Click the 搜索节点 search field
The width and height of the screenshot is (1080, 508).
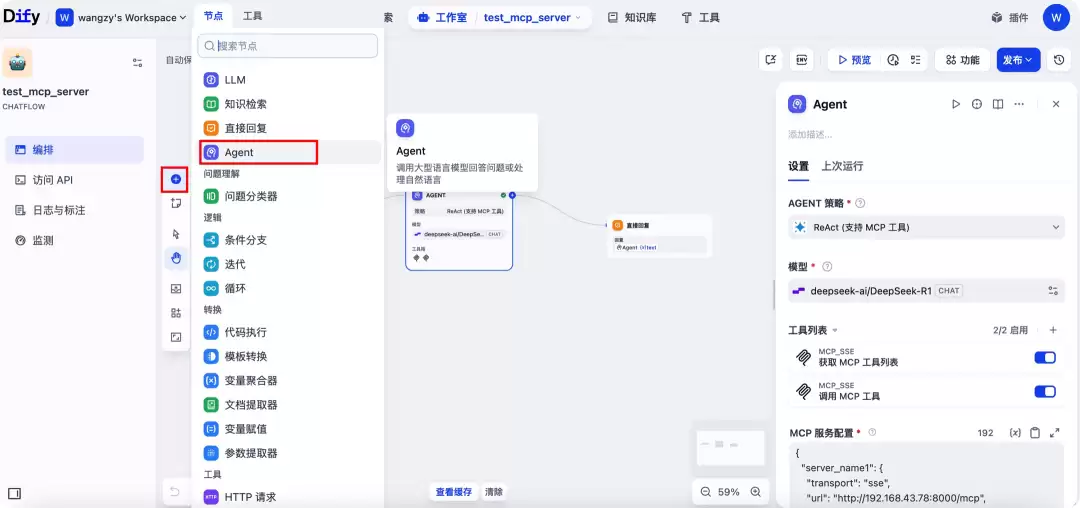click(287, 46)
